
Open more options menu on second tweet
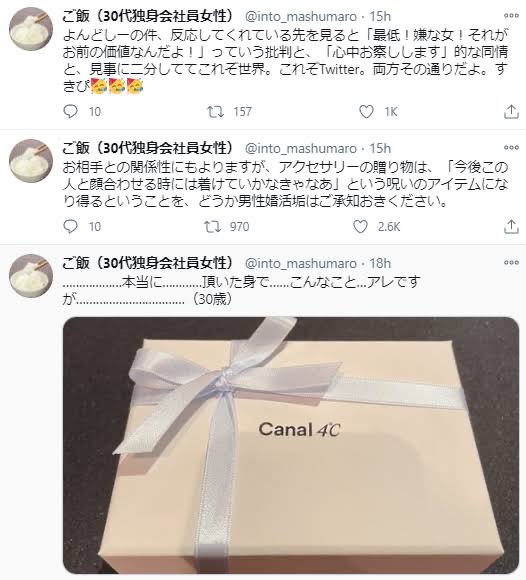[511, 148]
